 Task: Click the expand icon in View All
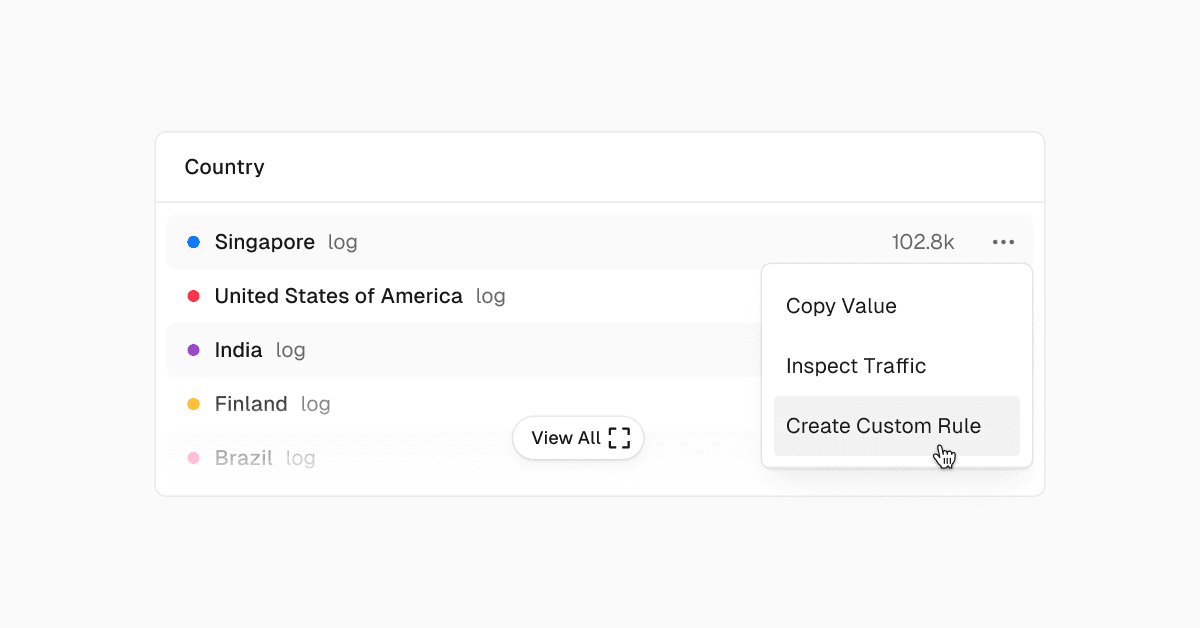tap(619, 438)
